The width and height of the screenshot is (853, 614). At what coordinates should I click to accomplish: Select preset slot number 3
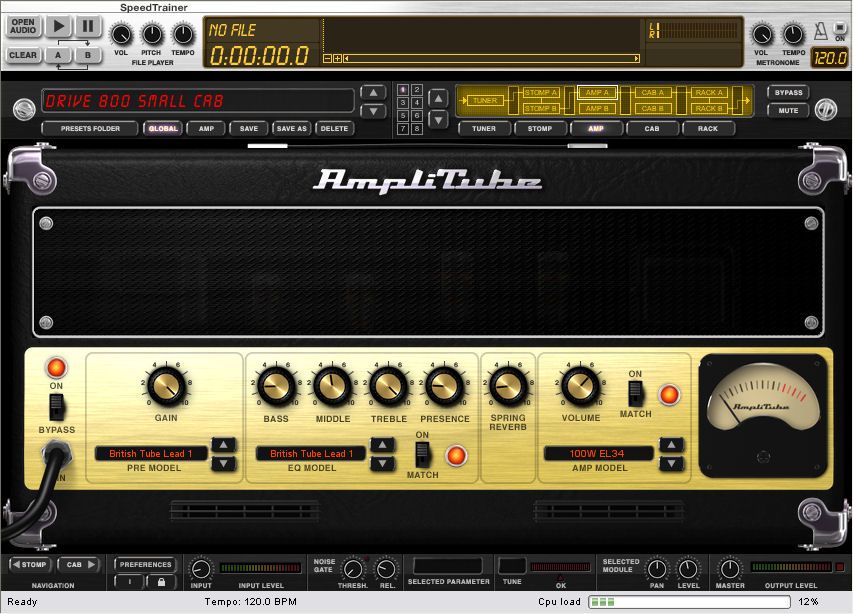(x=403, y=102)
